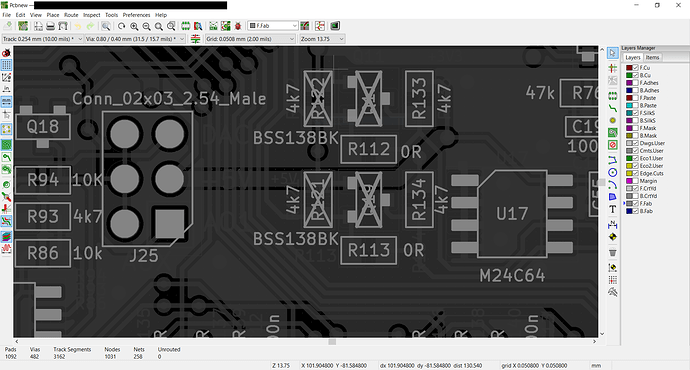Select the Route tracks tool
Image resolution: width=690 pixels, height=370 pixels.
613,108
